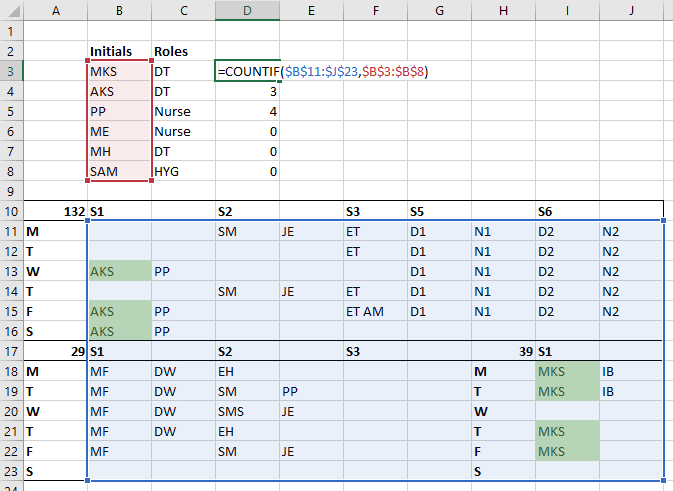Click IB cell in row 19

[x=631, y=391]
